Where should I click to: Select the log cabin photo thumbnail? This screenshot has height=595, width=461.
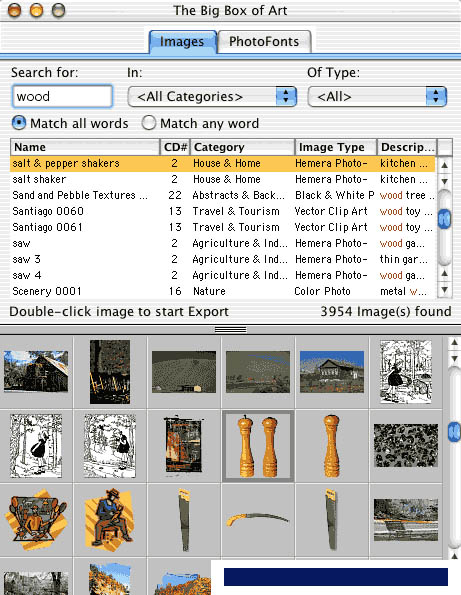36,371
